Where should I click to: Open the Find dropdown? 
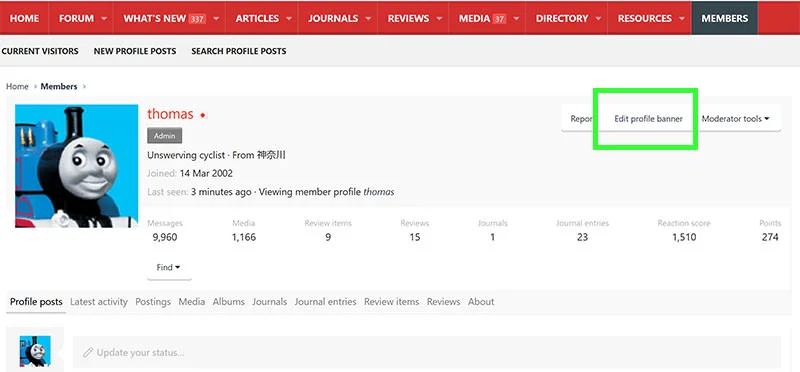tap(169, 267)
